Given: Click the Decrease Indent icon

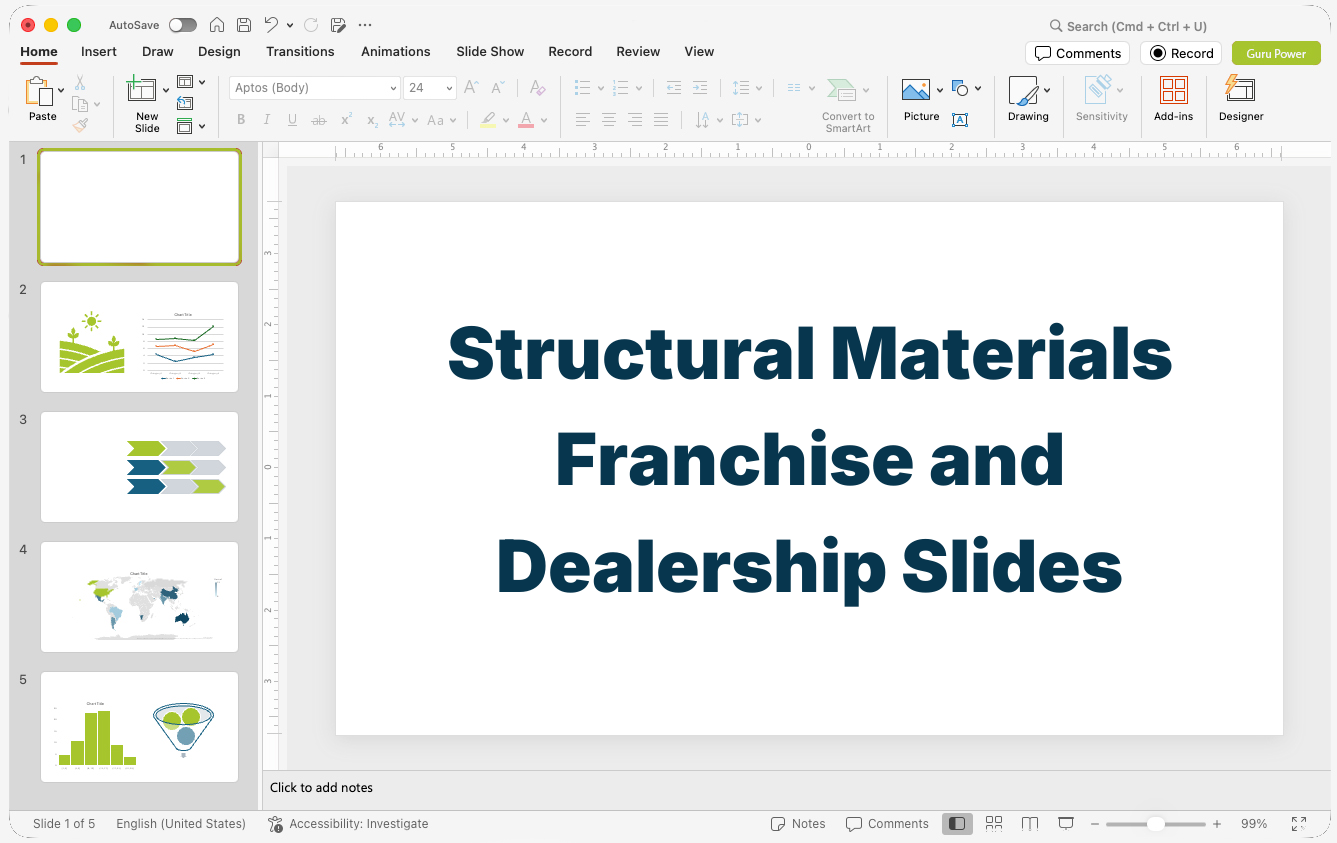Looking at the screenshot, I should (x=674, y=88).
